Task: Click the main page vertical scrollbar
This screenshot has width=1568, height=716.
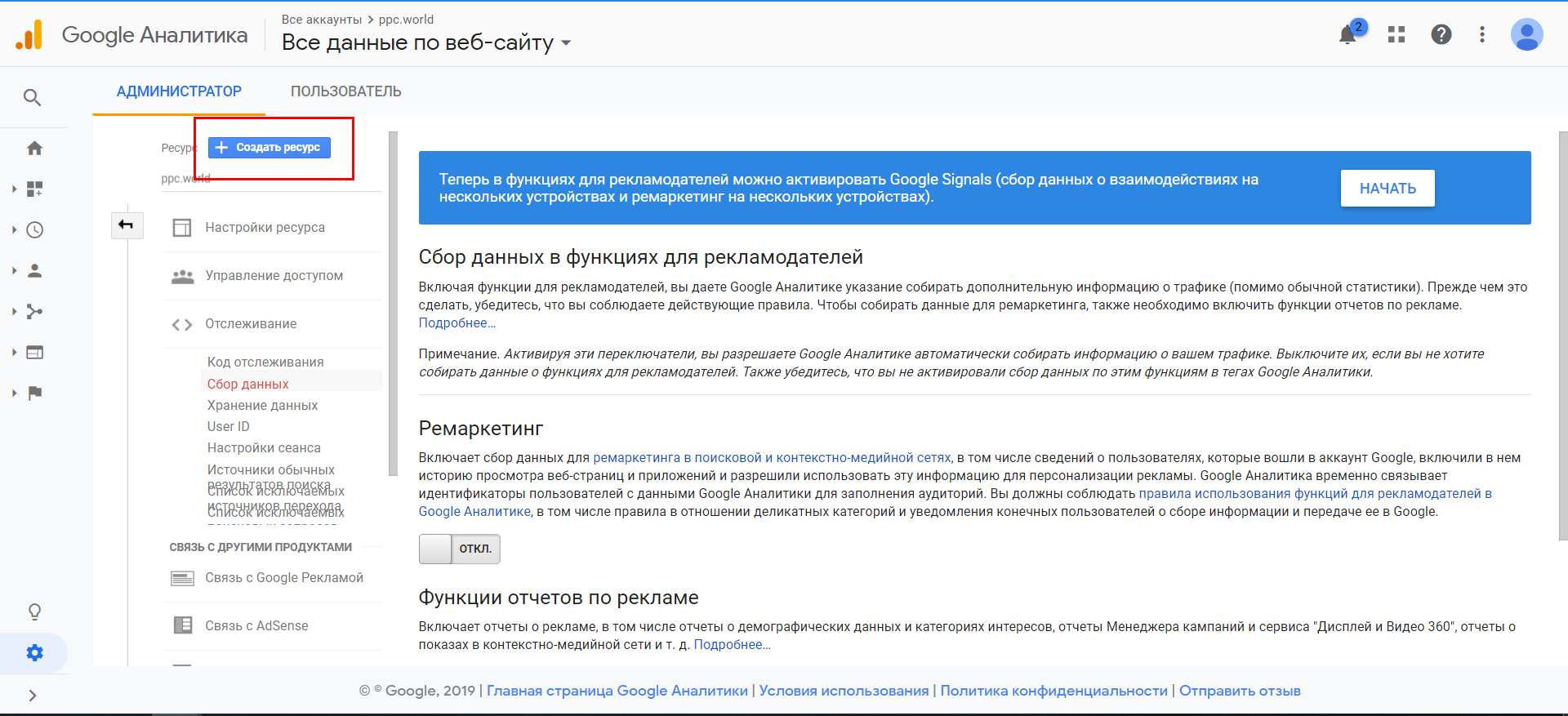Action: [x=1563, y=336]
